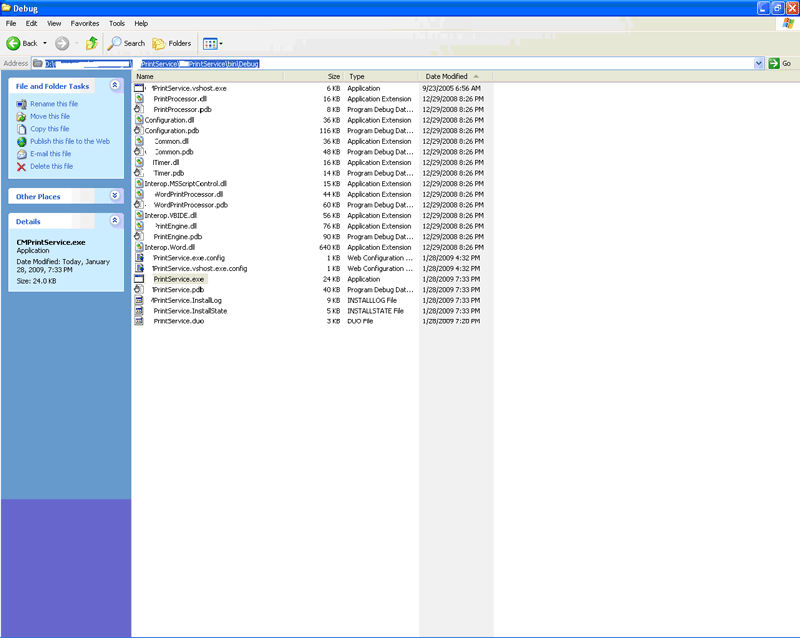Open the Edit menu
Image resolution: width=800 pixels, height=638 pixels.
click(x=31, y=23)
